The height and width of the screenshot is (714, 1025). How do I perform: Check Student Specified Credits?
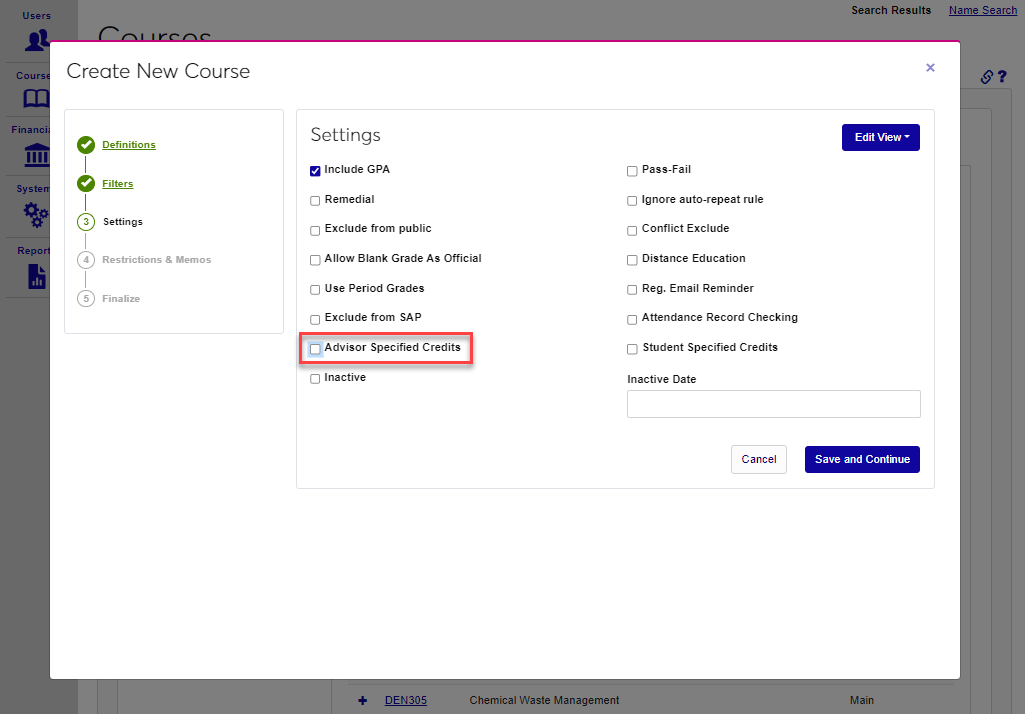coord(632,349)
